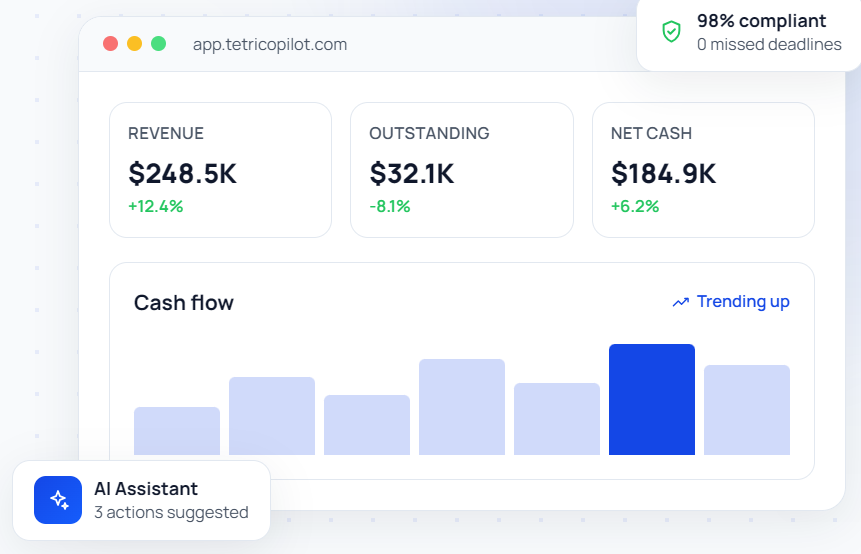Image resolution: width=861 pixels, height=554 pixels.
Task: Click the green compliance shield icon
Action: tap(671, 32)
